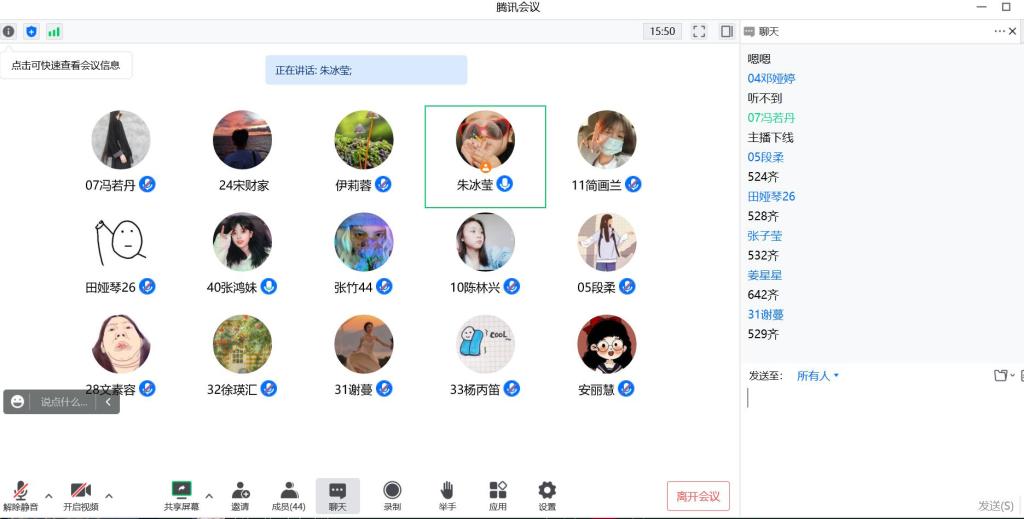This screenshot has width=1024, height=519.
Task: Open the 邀请 invite icon
Action: (x=241, y=495)
